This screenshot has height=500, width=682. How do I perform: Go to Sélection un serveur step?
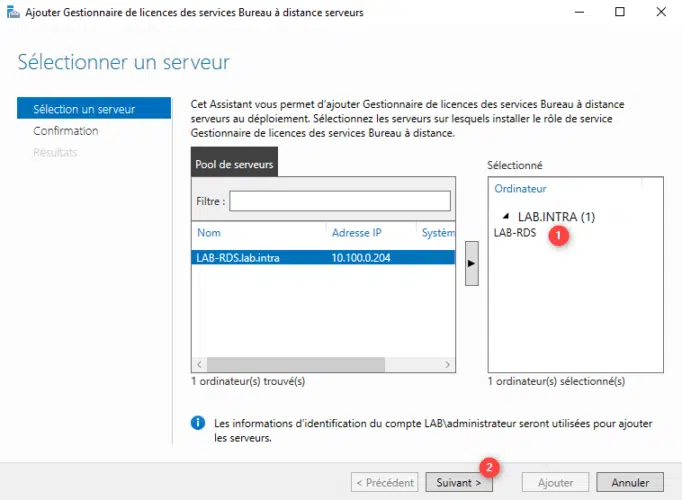coord(94,109)
